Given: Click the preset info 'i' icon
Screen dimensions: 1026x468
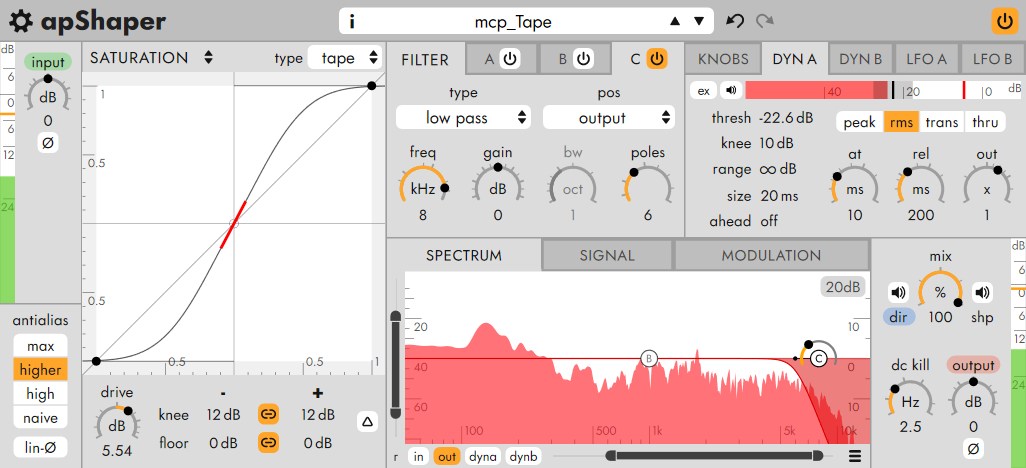Looking at the screenshot, I should [x=352, y=21].
